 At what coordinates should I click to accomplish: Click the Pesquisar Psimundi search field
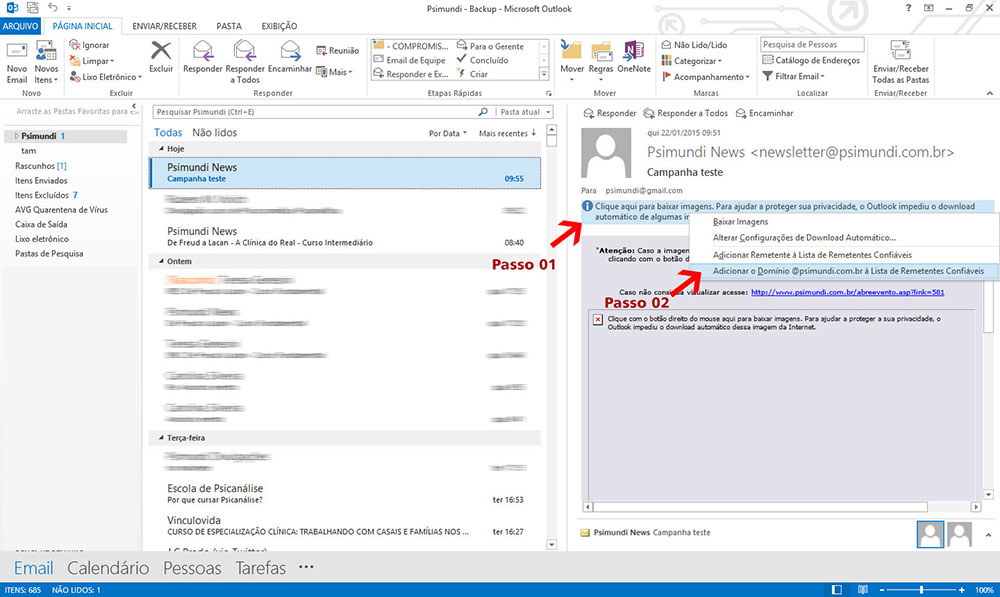point(315,112)
